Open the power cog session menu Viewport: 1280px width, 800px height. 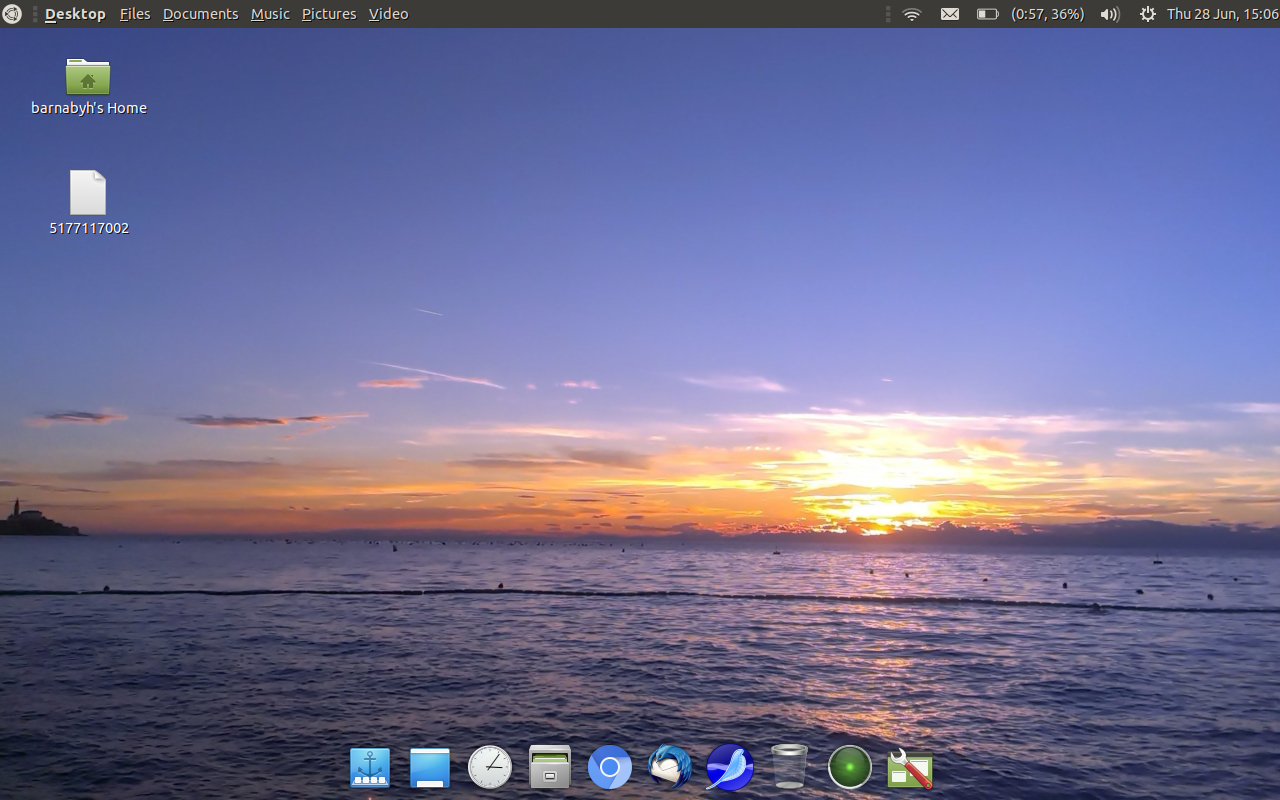click(x=1147, y=14)
